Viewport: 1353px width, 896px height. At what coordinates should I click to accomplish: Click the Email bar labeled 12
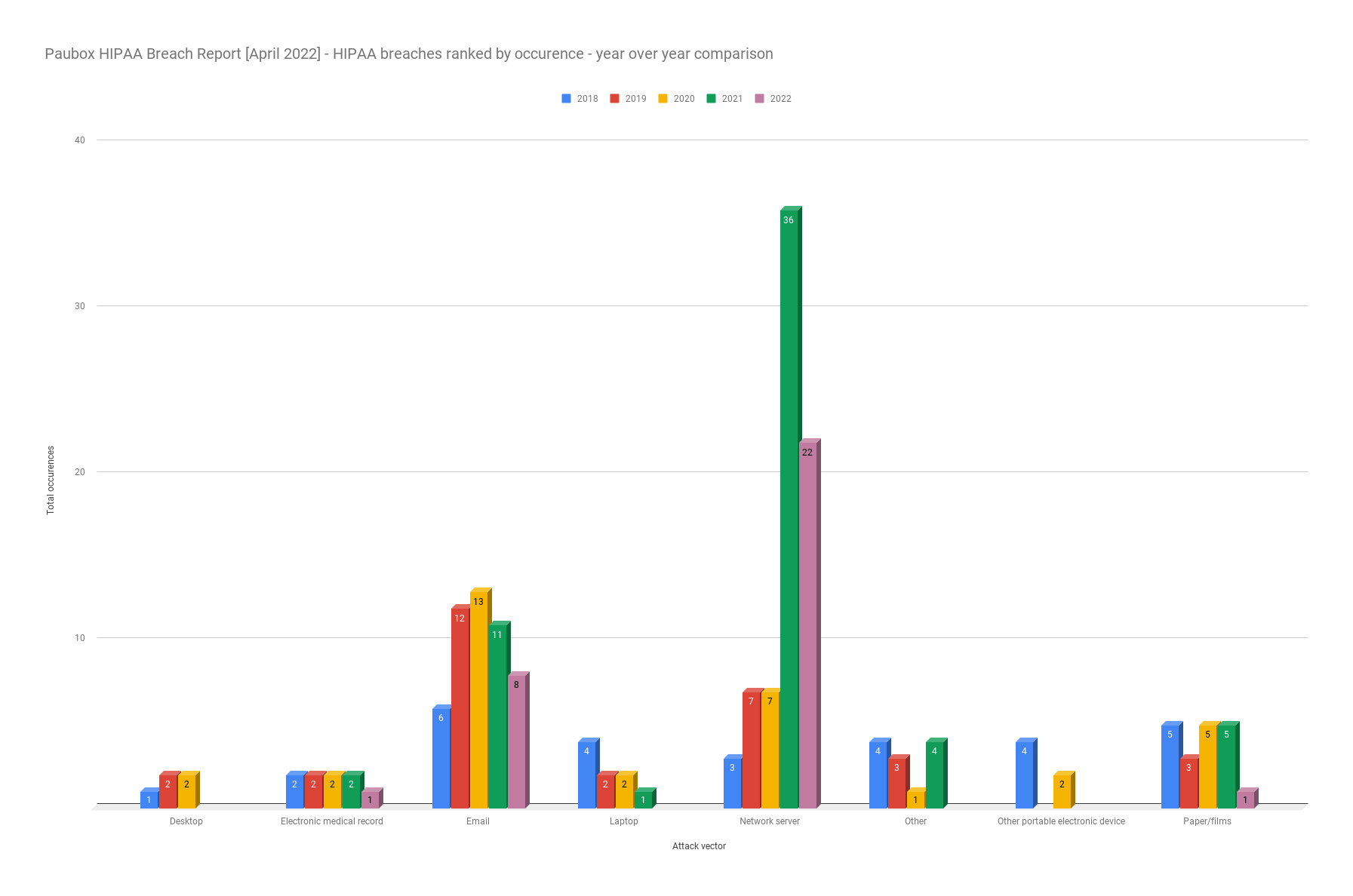(460, 707)
